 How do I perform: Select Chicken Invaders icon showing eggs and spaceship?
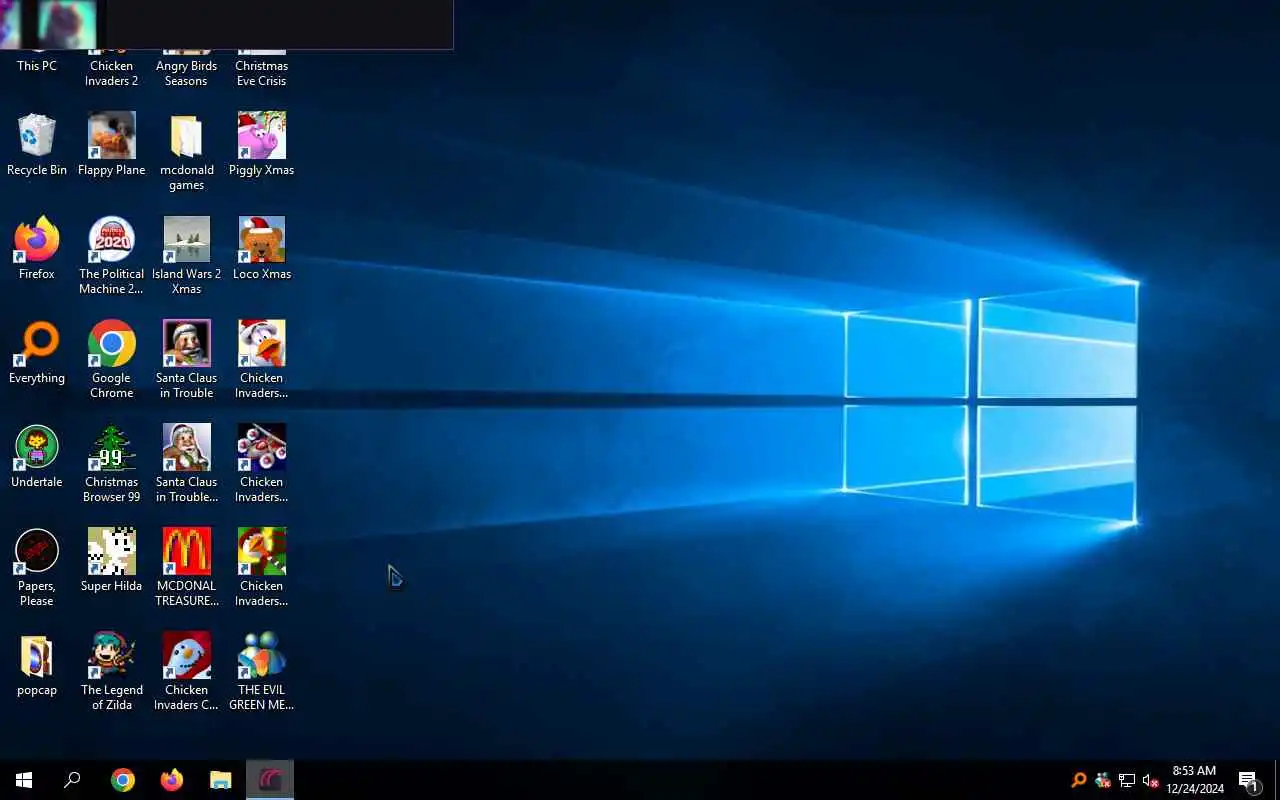coord(261,464)
